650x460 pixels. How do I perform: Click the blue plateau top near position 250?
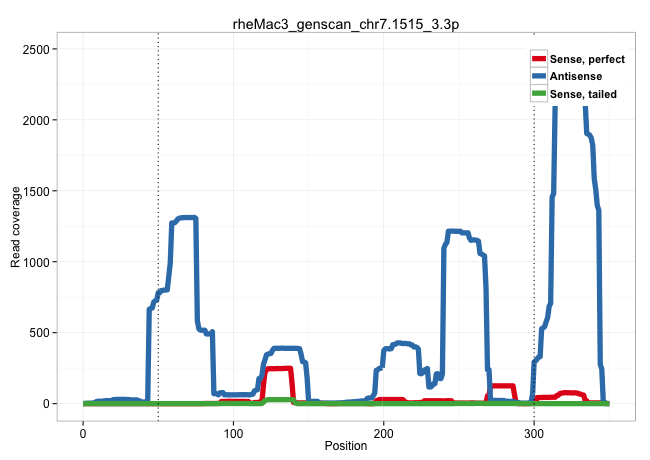457,232
